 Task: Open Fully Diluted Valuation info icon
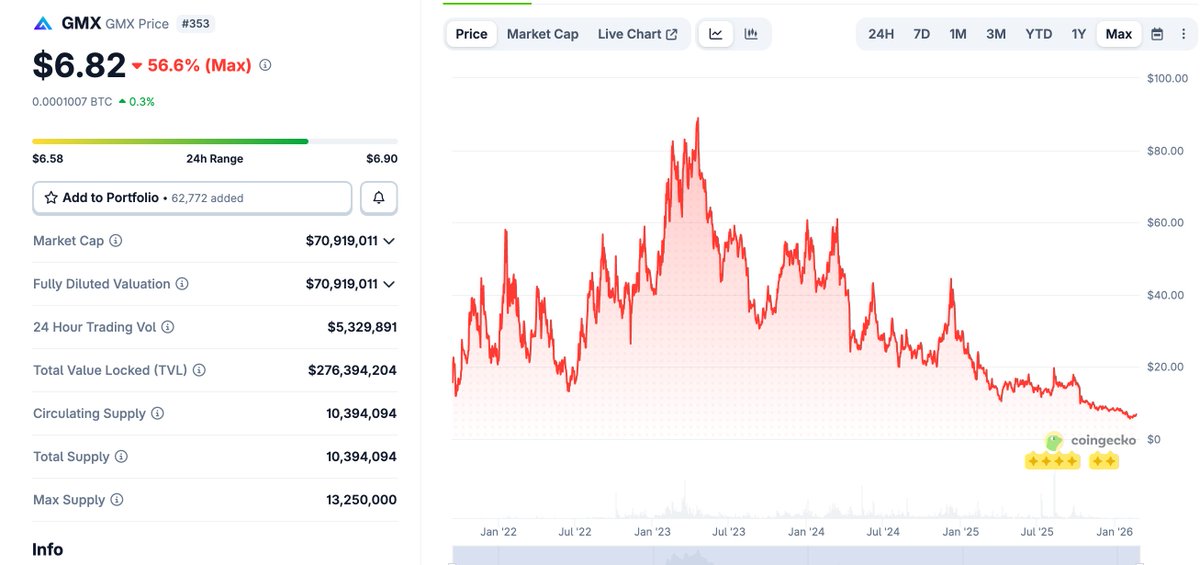[x=182, y=284]
